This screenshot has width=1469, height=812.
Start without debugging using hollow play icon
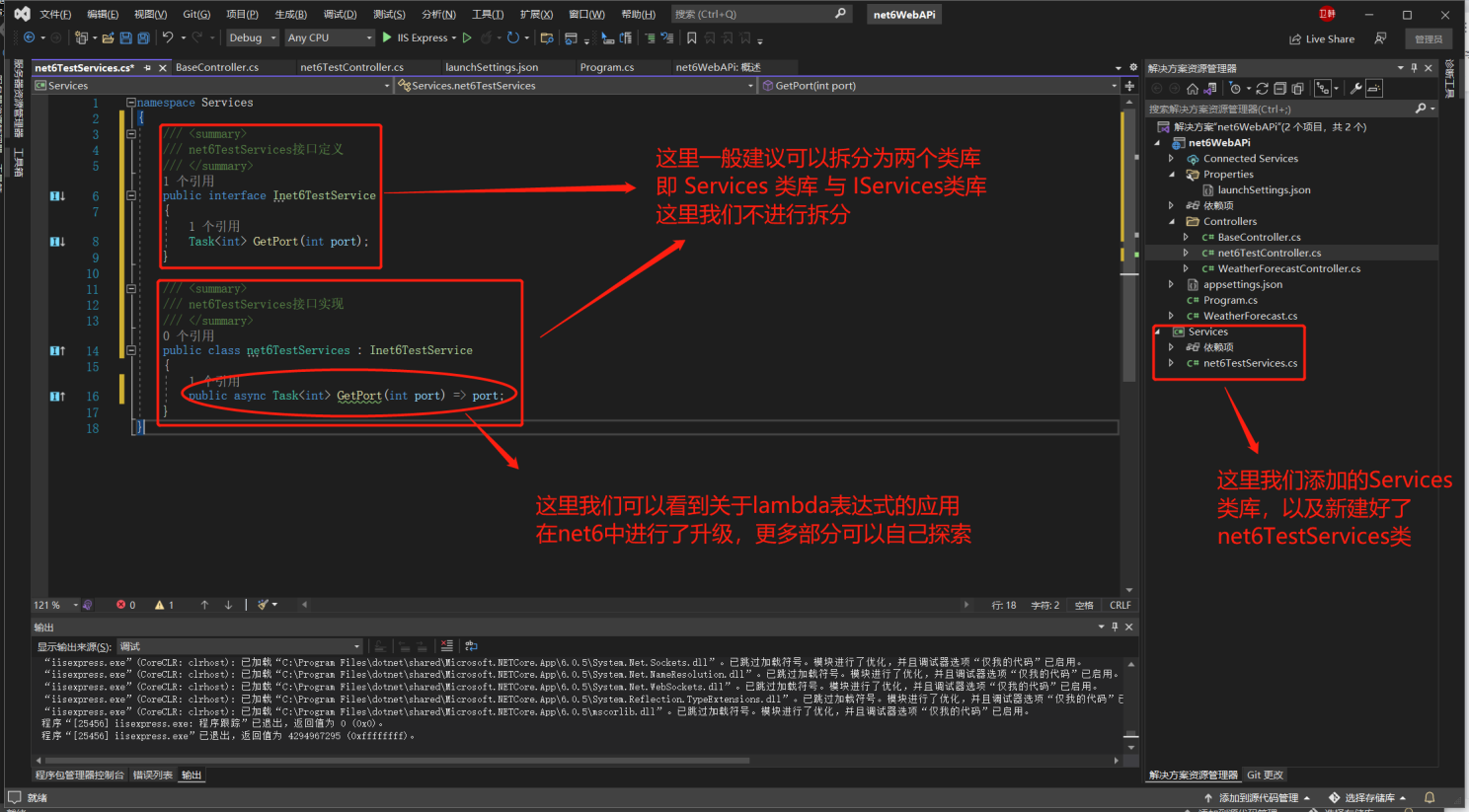click(467, 37)
